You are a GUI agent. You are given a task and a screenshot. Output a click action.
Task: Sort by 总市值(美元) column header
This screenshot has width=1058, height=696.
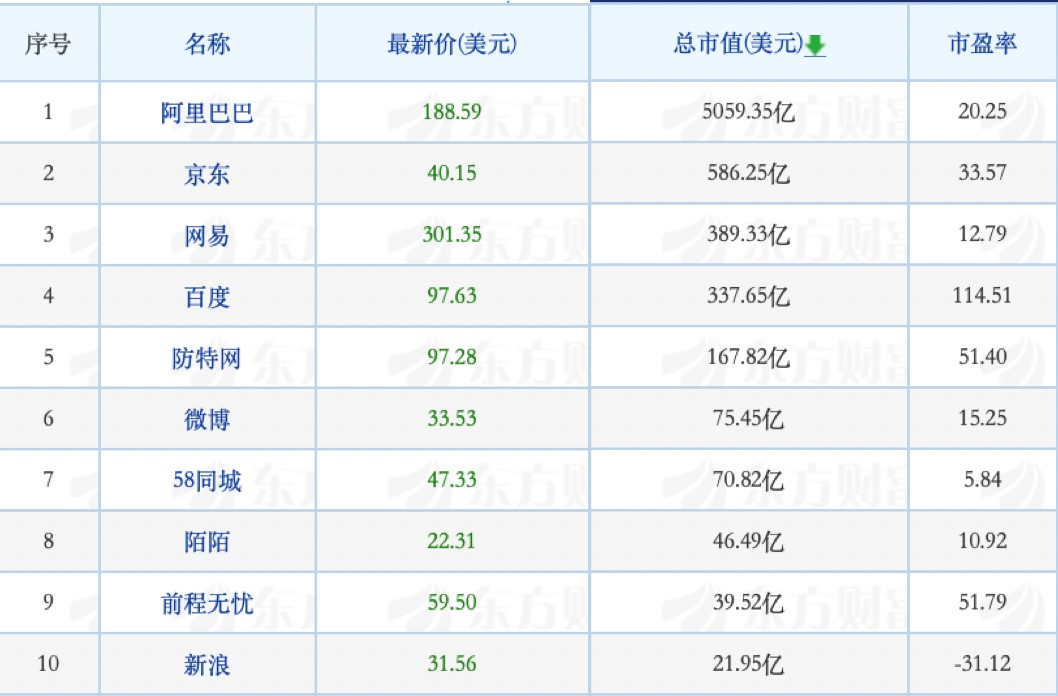tap(738, 44)
